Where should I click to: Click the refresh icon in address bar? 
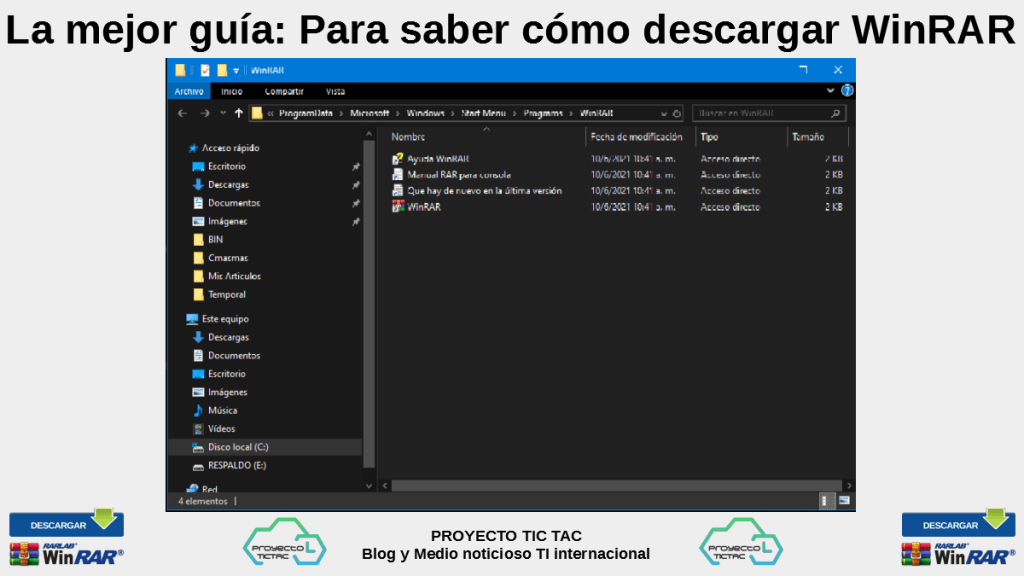(x=677, y=114)
